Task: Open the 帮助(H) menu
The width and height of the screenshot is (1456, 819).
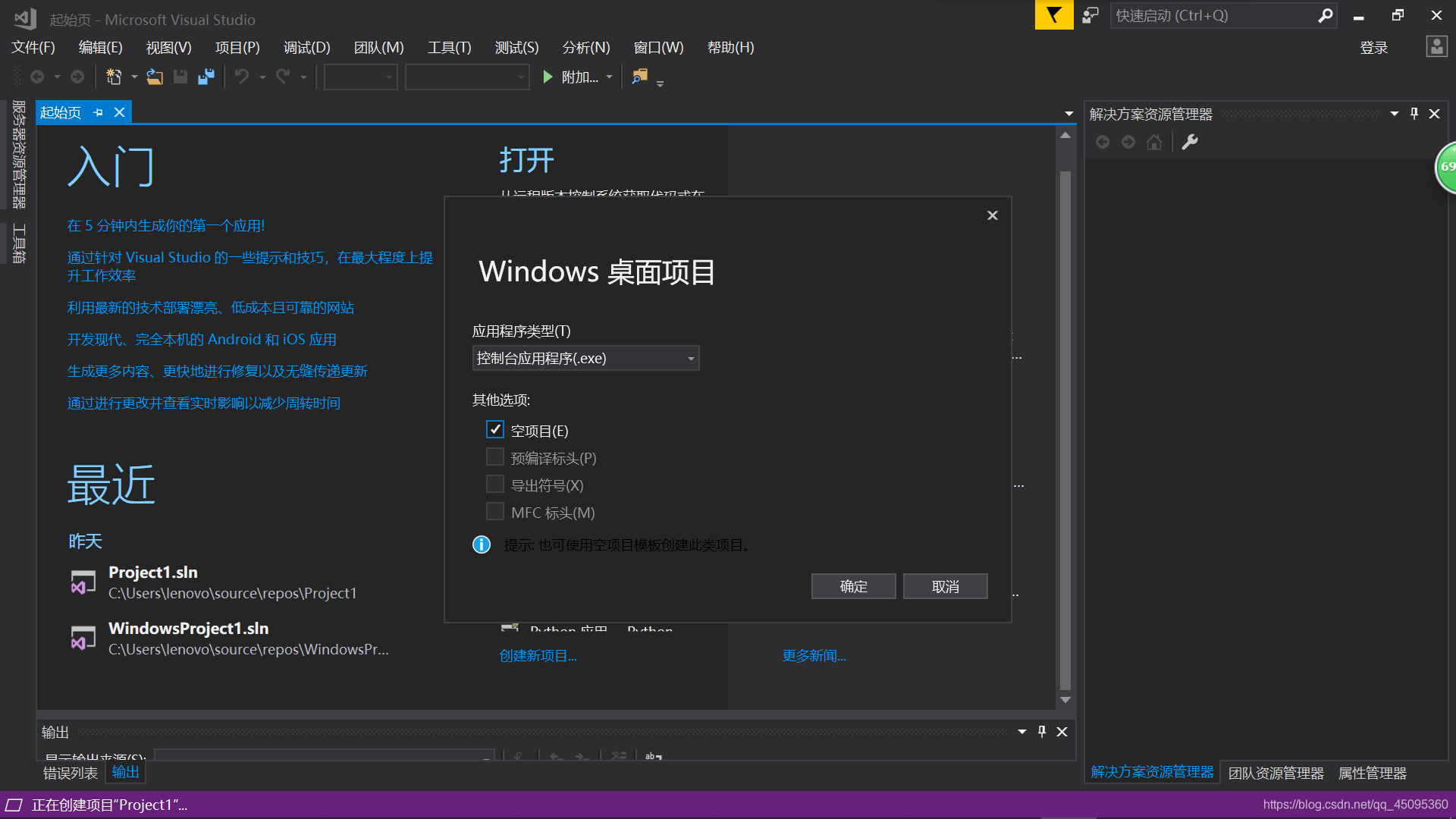Action: coord(730,47)
